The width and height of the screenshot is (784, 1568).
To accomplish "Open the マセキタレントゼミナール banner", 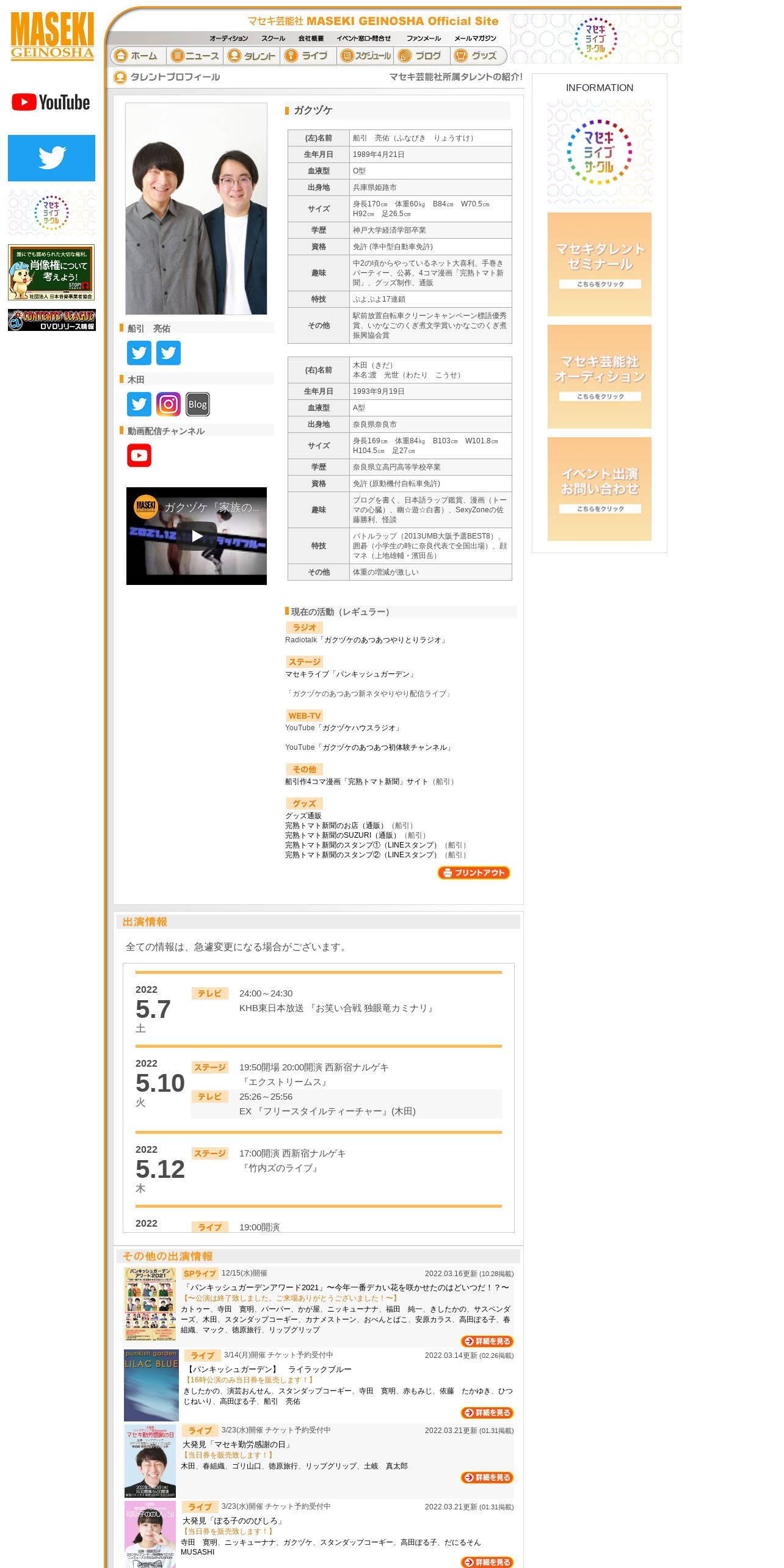I will click(x=600, y=264).
